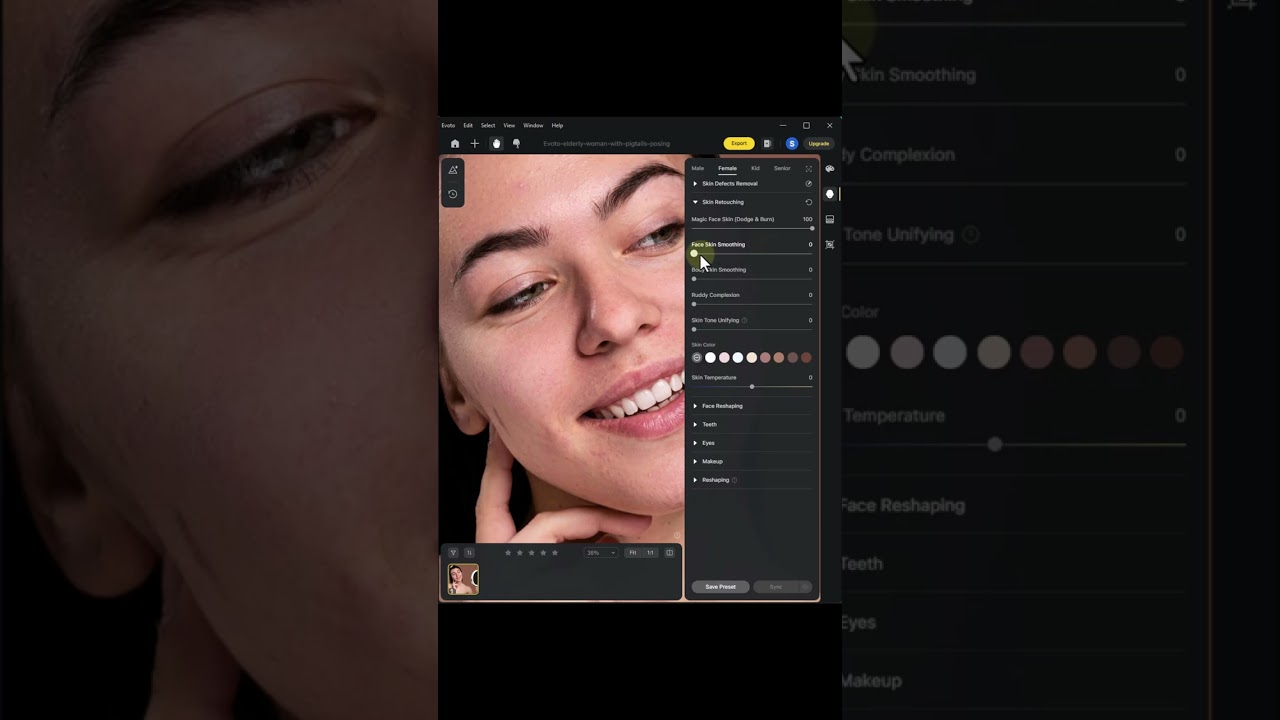
Task: Rate the photo two stars
Action: coord(520,553)
